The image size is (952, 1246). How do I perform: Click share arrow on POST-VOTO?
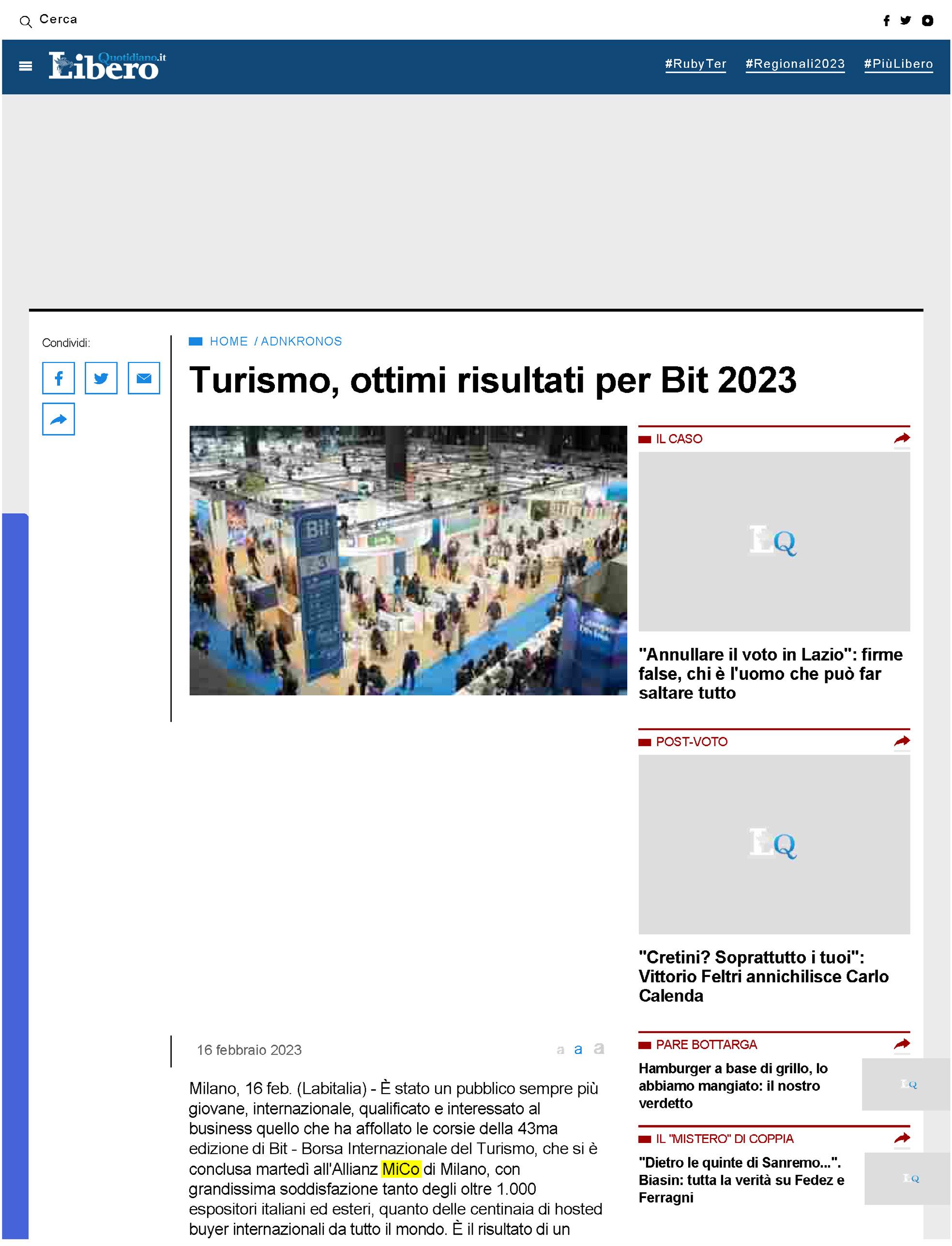pos(901,741)
